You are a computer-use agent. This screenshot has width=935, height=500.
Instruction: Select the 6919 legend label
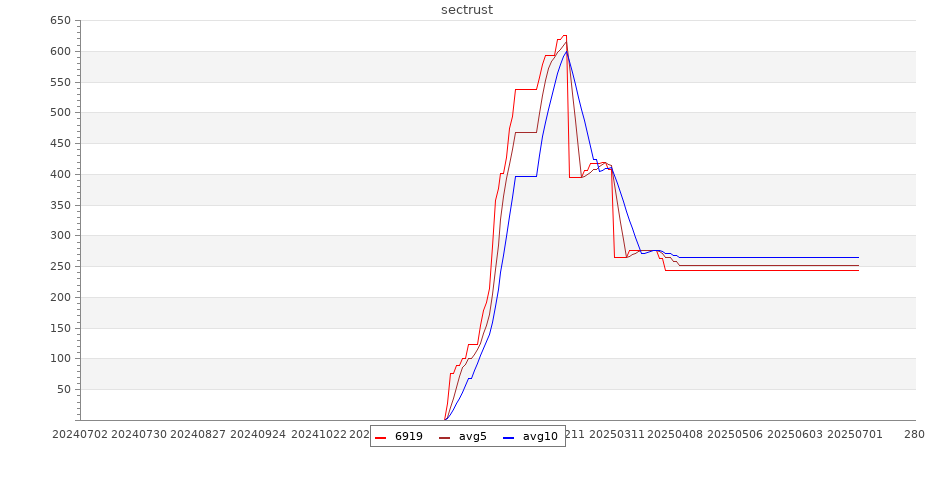click(x=408, y=437)
